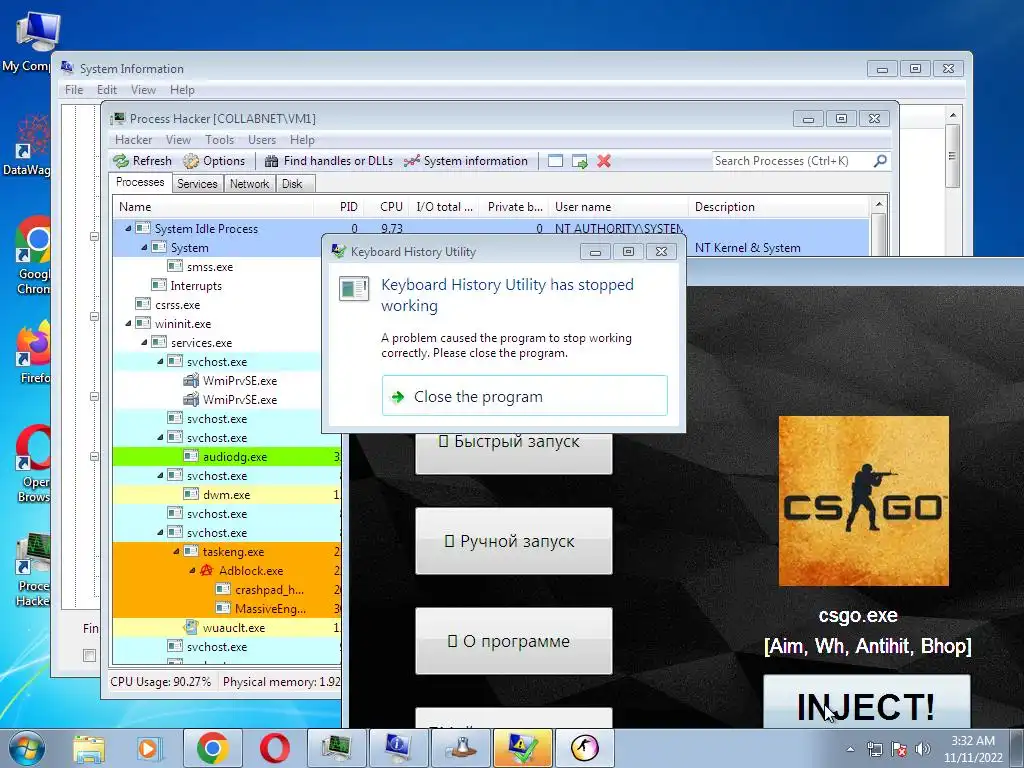Image resolution: width=1024 pixels, height=768 pixels.
Task: Click the CS GO logo thumbnail
Action: [863, 501]
